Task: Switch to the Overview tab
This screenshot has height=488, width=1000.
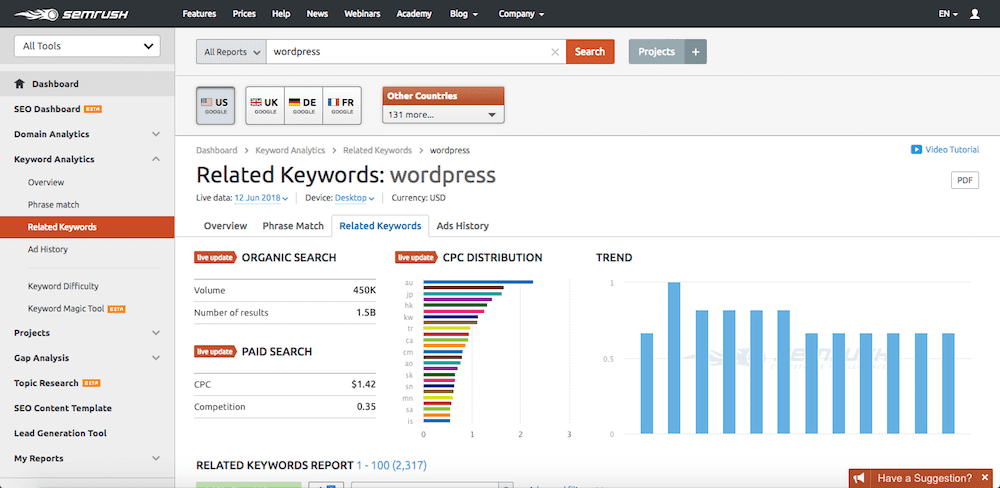Action: [x=225, y=226]
